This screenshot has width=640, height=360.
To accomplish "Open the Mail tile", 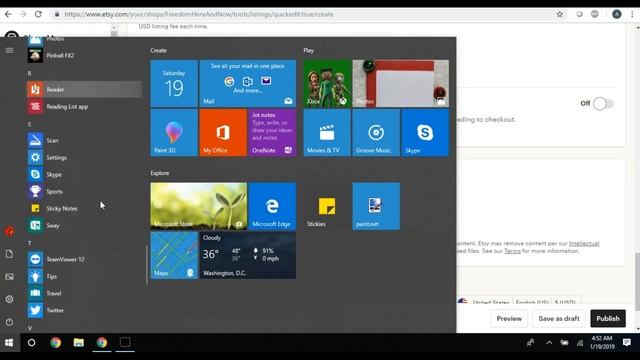I will (248, 84).
